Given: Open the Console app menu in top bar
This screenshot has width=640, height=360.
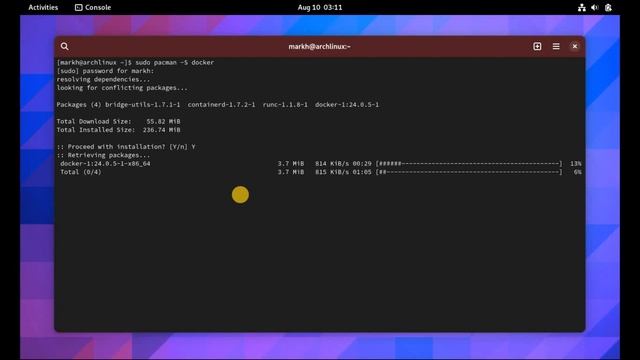Looking at the screenshot, I should (93, 7).
